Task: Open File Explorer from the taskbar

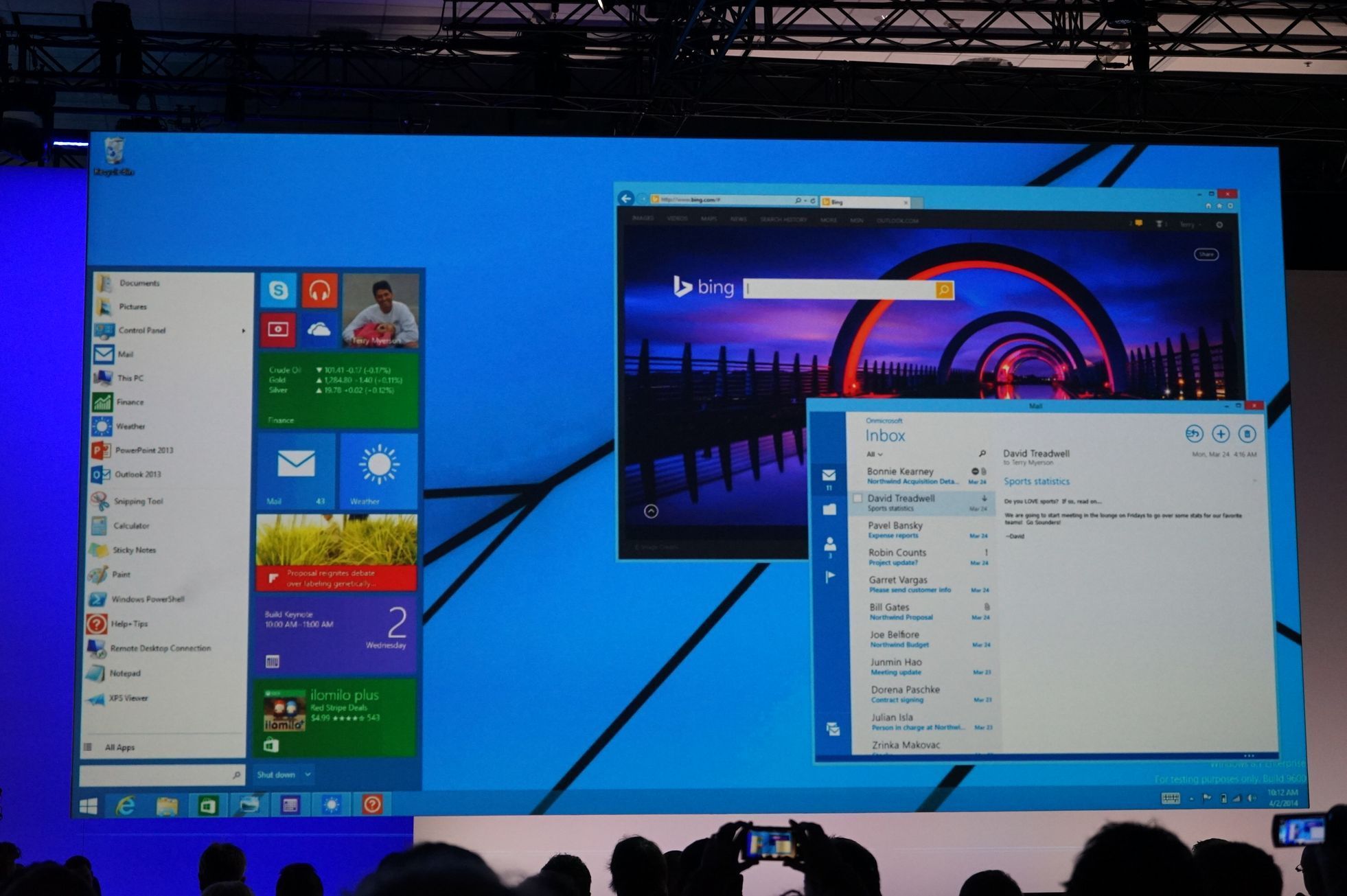Action: click(x=167, y=805)
